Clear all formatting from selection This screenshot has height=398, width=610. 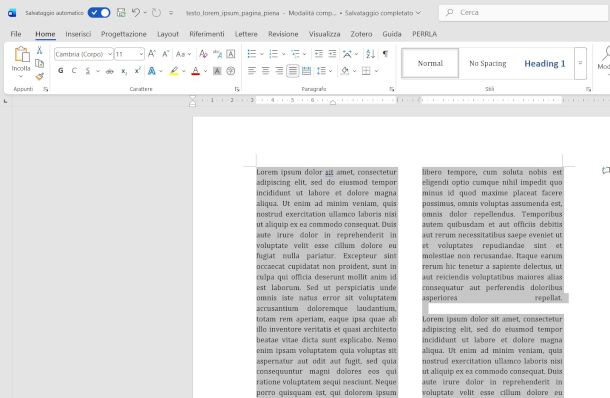point(203,54)
